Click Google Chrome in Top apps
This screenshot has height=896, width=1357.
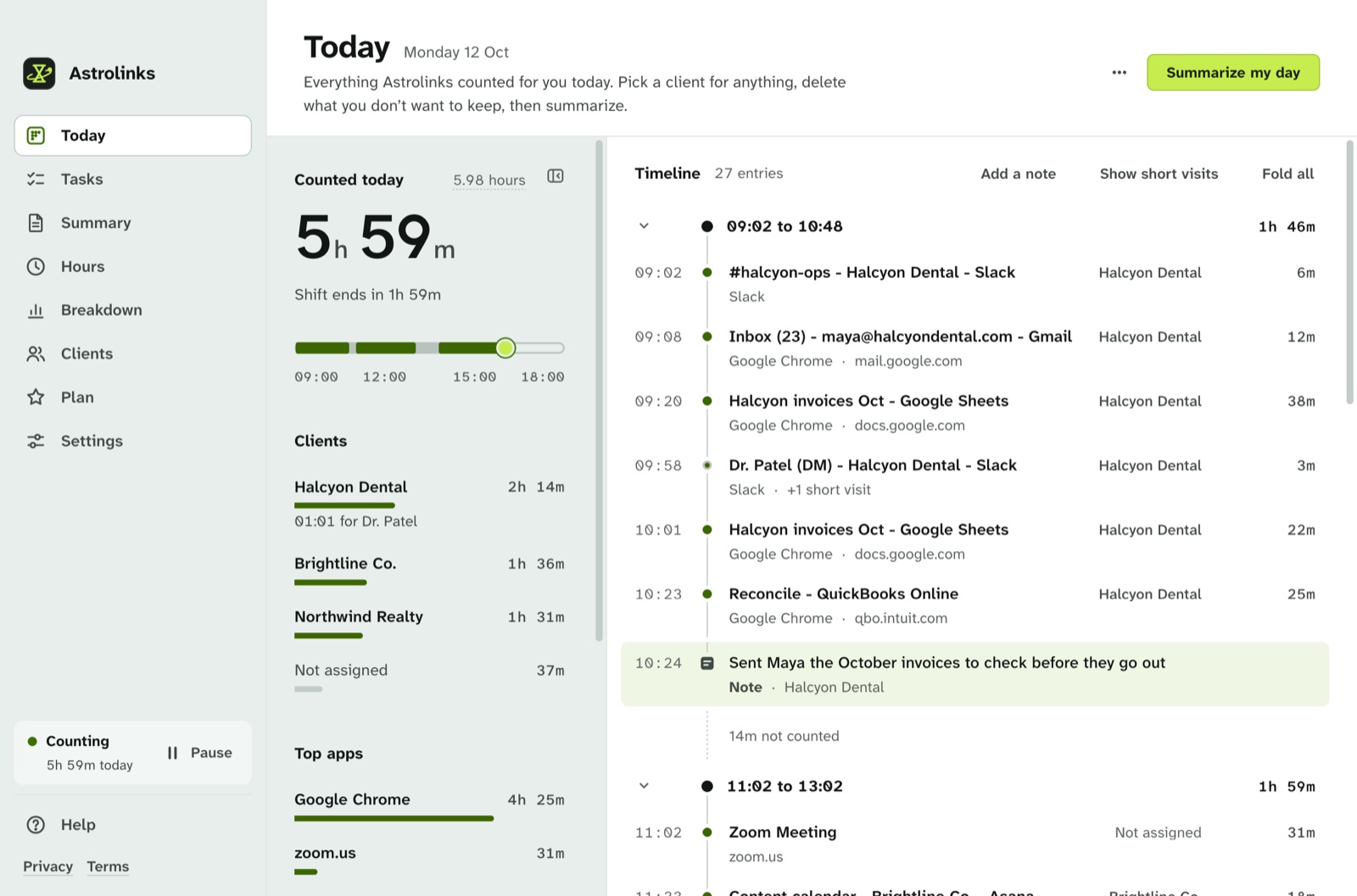click(429, 806)
